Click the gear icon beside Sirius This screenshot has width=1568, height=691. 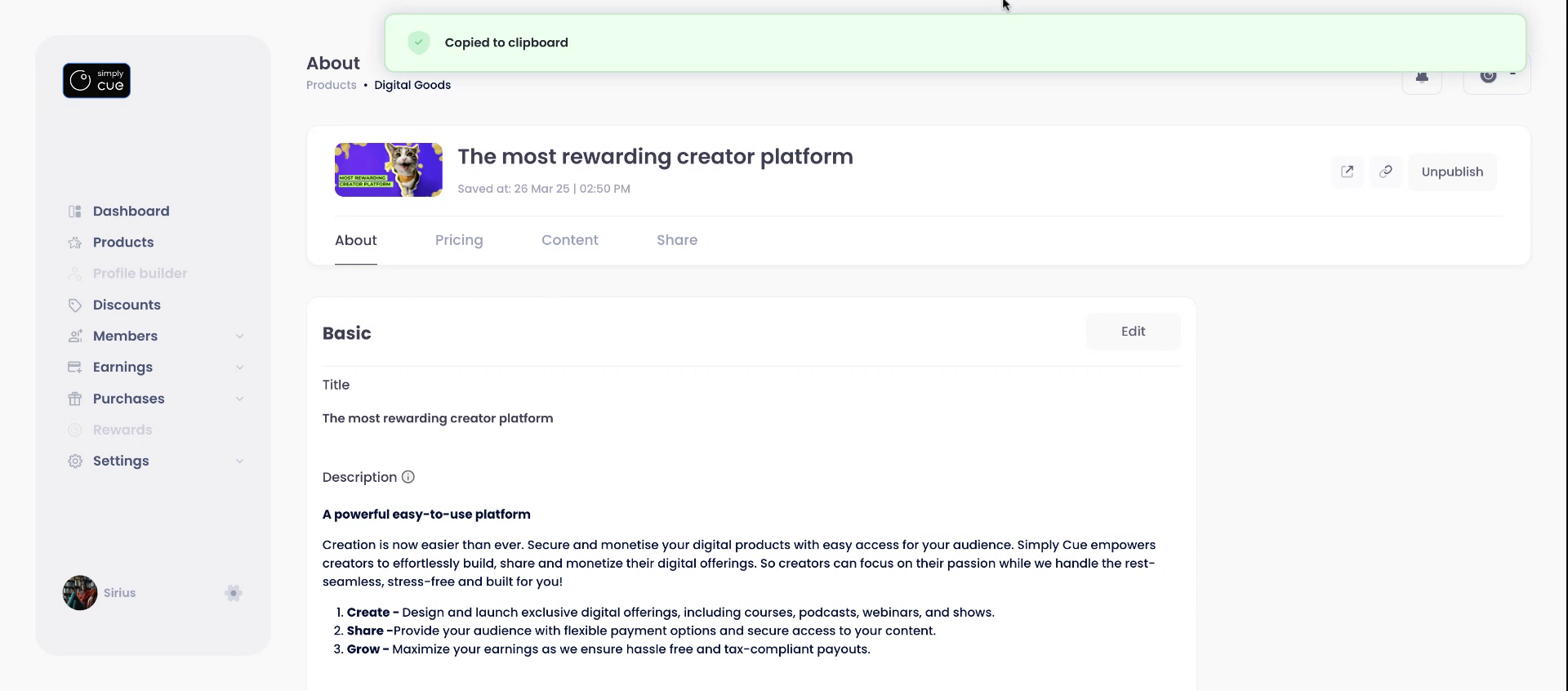(x=234, y=593)
